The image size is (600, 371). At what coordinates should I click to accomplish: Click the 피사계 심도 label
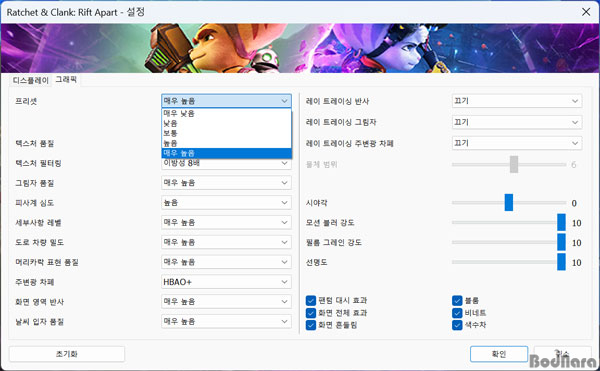34,203
